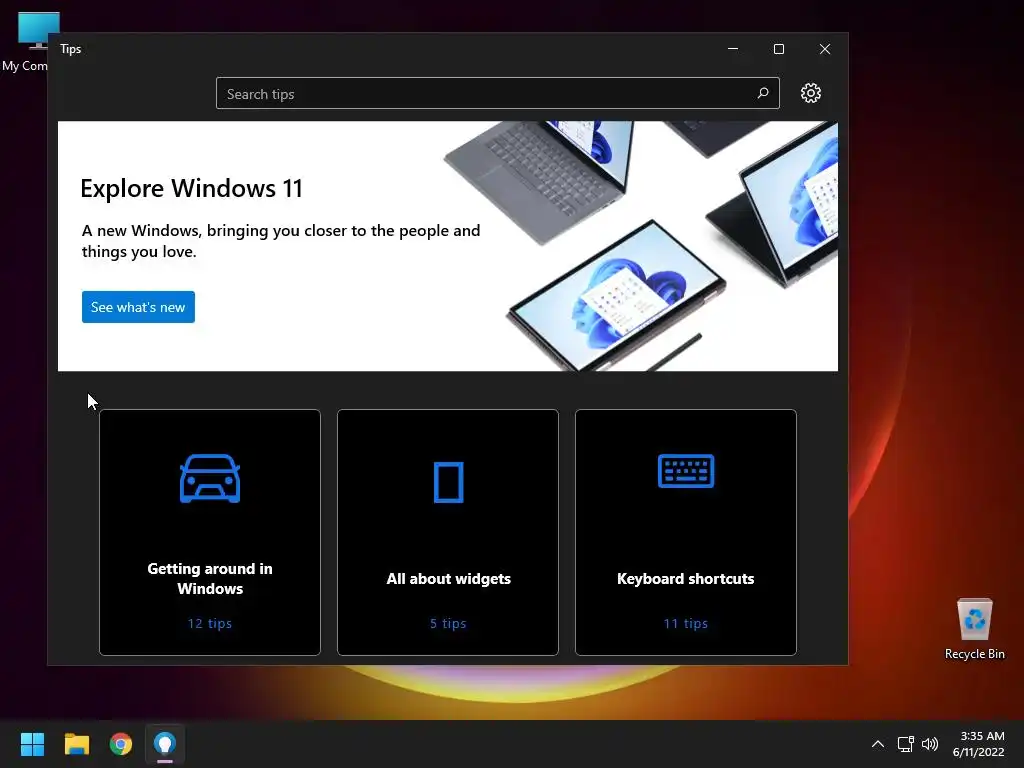
Task: Open the Tips settings gear icon
Action: pyautogui.click(x=810, y=93)
